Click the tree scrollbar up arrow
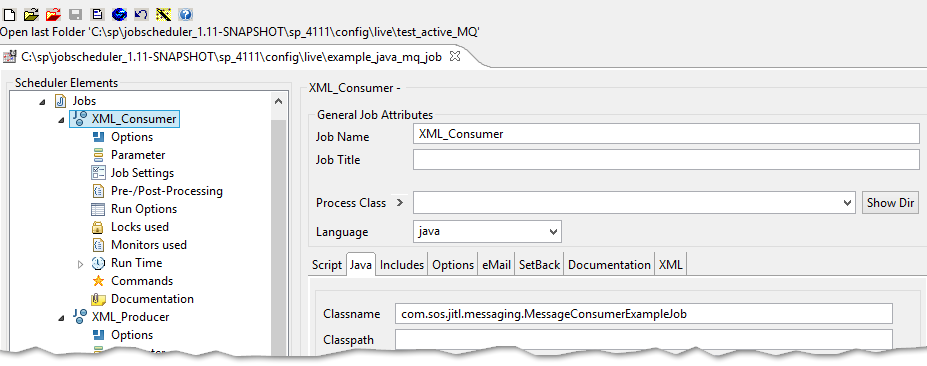Screen dimensions: 927x366 [x=278, y=102]
